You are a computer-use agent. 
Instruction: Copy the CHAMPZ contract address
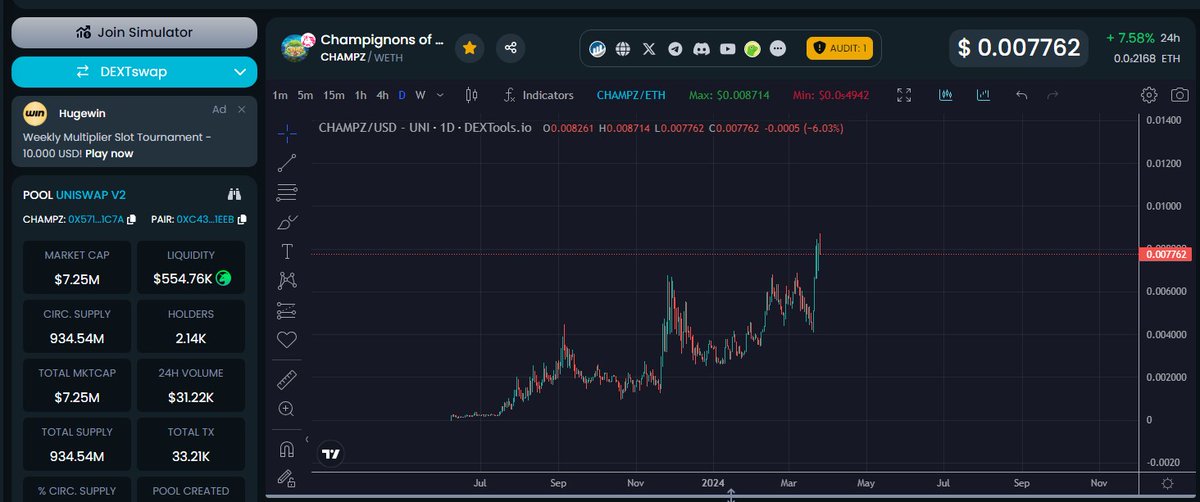pyautogui.click(x=131, y=219)
